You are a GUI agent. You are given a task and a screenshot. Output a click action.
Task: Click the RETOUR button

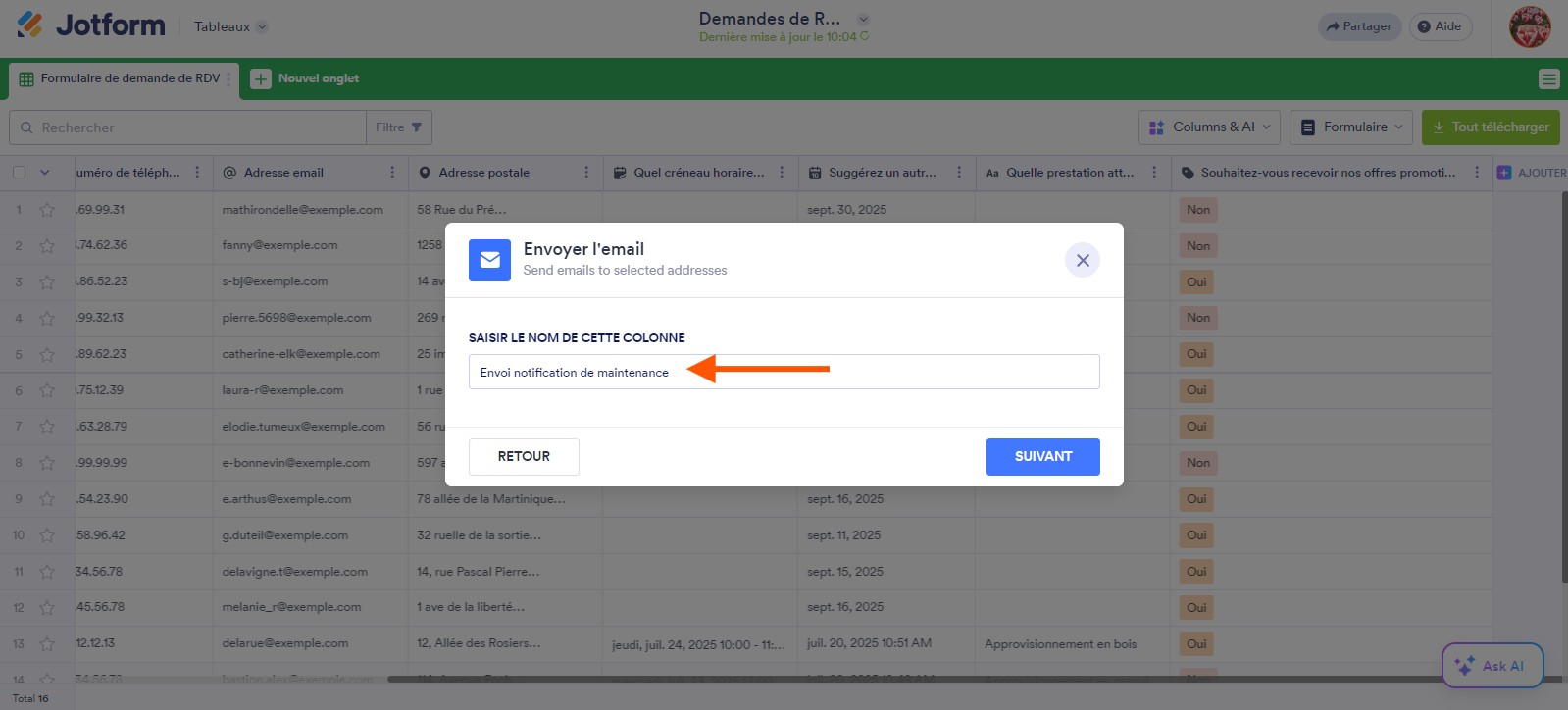pos(524,457)
